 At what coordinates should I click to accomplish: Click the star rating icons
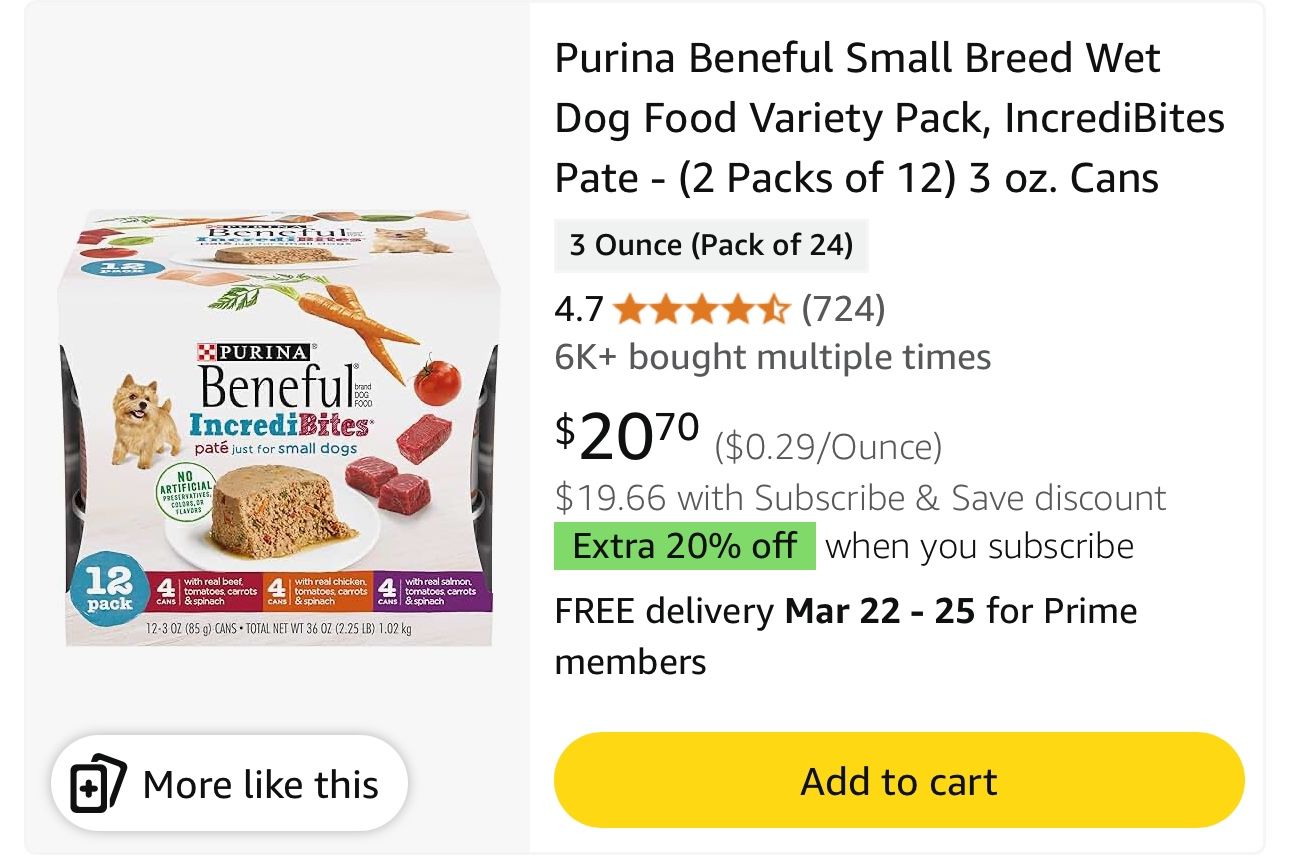pos(701,310)
